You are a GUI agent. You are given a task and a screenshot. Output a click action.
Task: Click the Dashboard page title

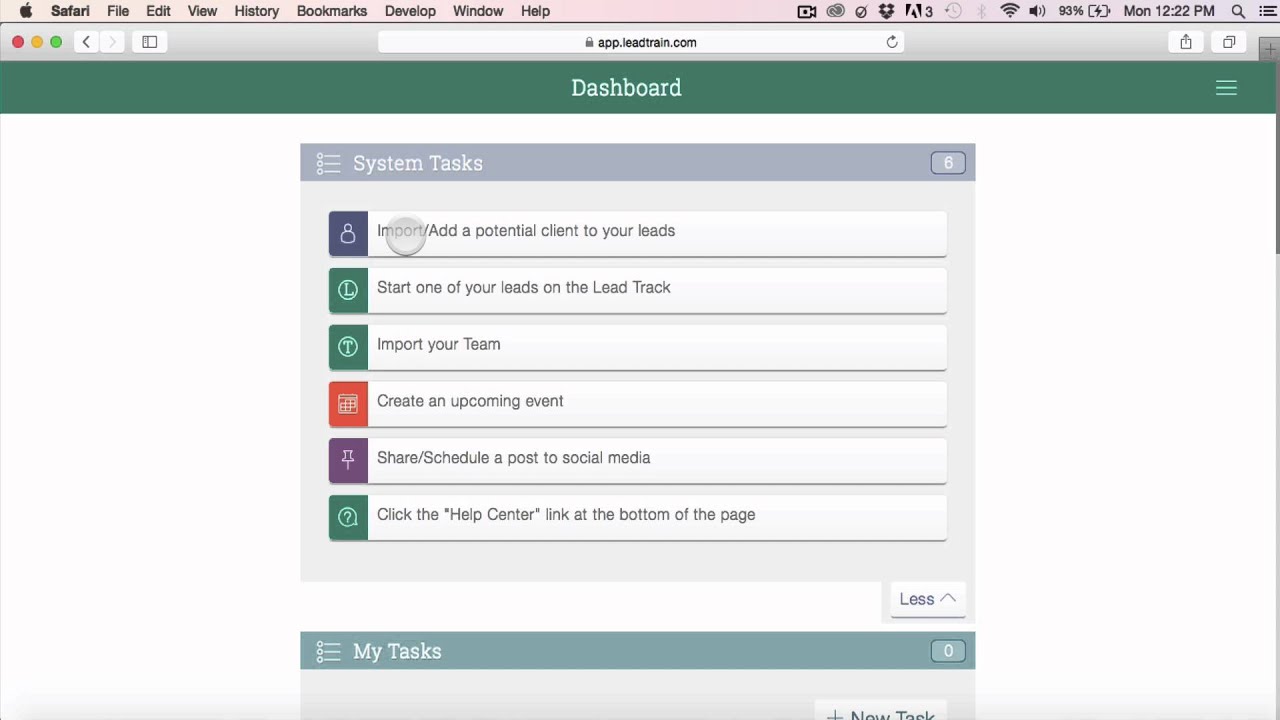[x=626, y=88]
